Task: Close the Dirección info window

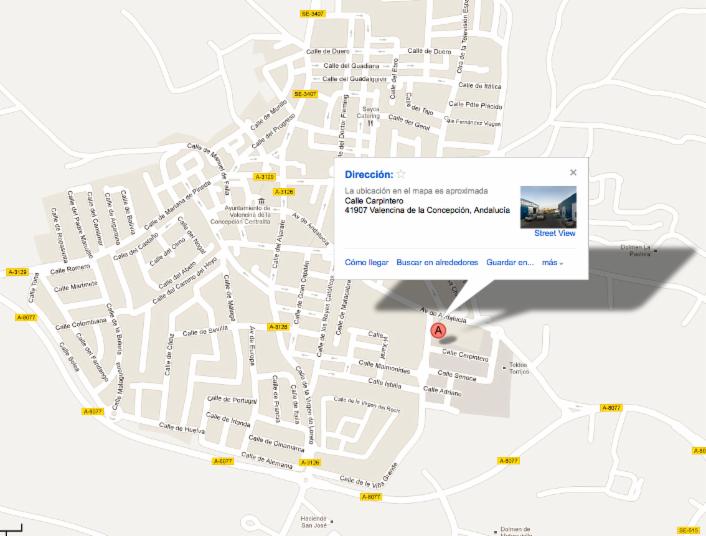Action: pyautogui.click(x=573, y=172)
